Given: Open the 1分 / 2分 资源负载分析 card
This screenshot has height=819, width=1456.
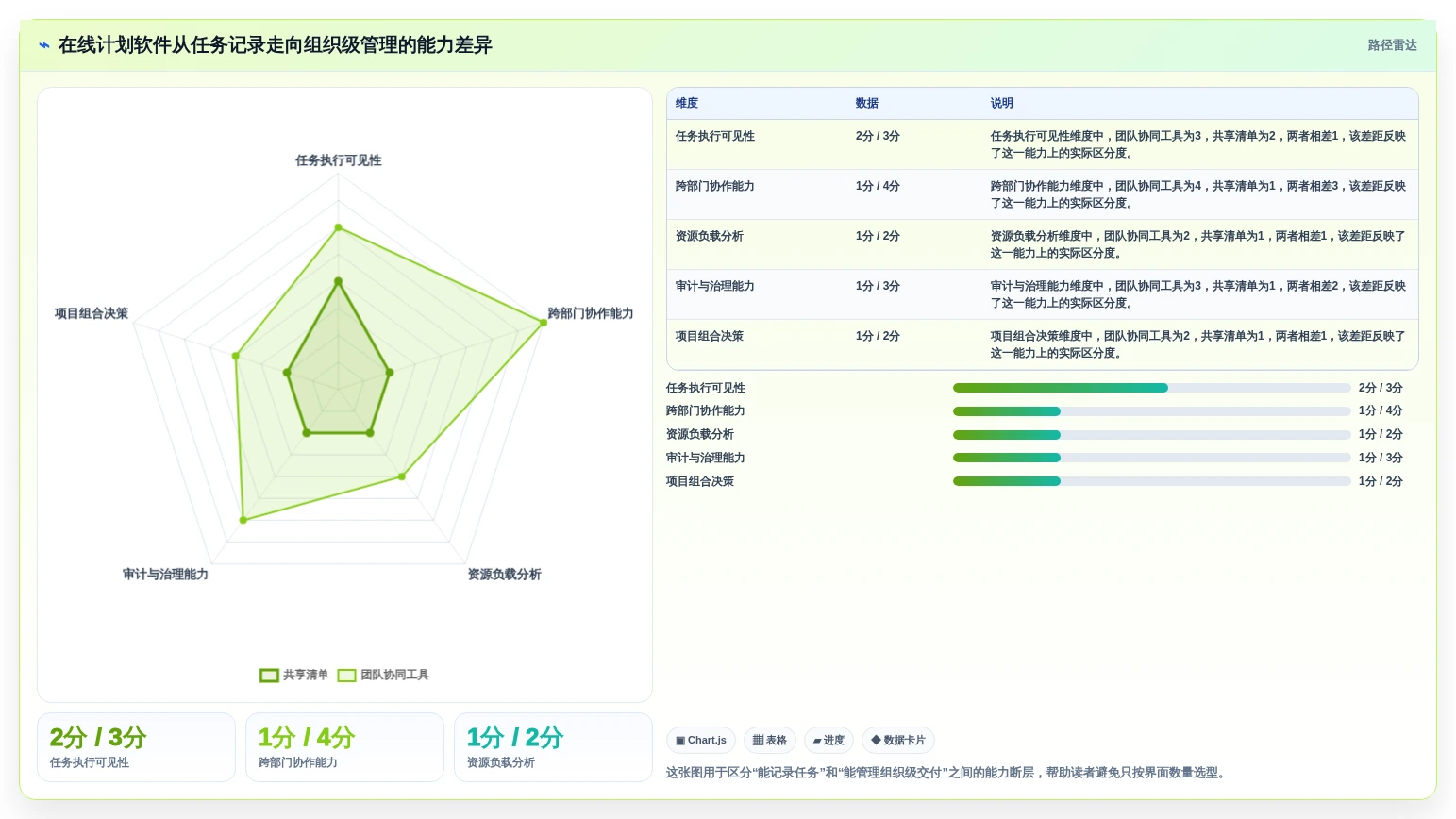Looking at the screenshot, I should pyautogui.click(x=553, y=747).
